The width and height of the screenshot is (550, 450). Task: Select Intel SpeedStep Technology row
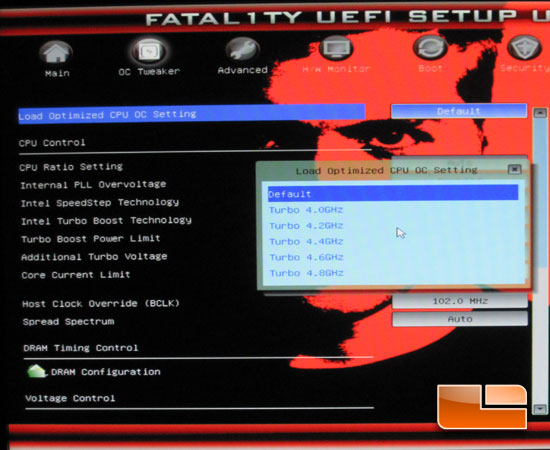pyautogui.click(x=100, y=203)
